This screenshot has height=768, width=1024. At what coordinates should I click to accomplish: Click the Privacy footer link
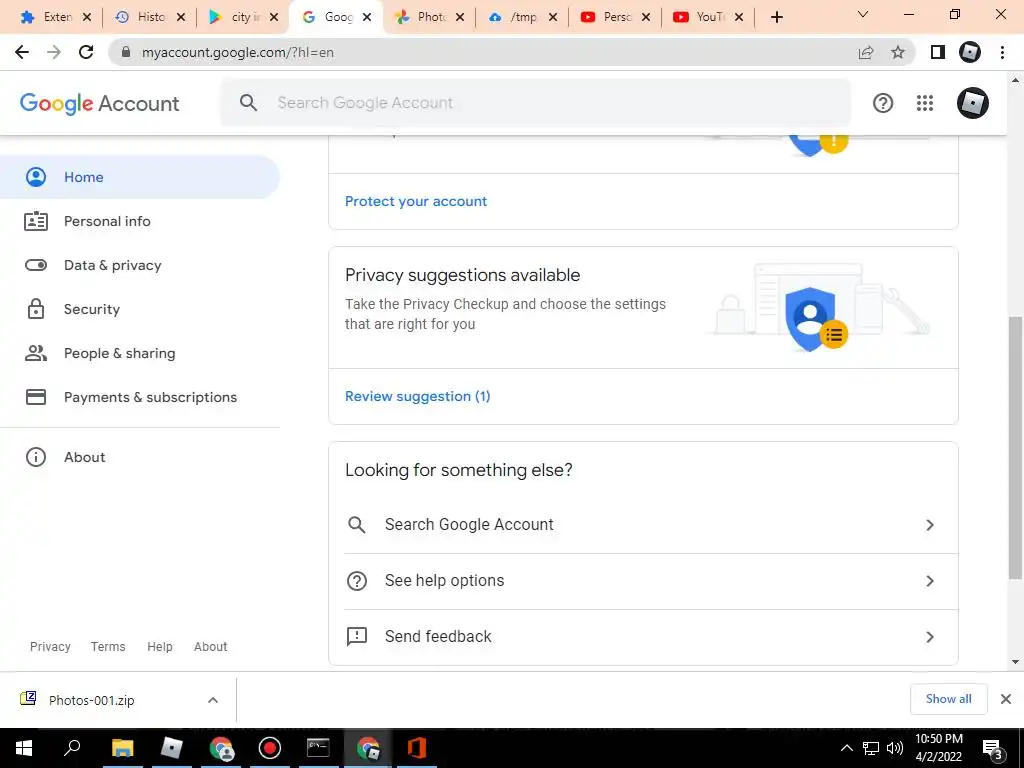50,647
